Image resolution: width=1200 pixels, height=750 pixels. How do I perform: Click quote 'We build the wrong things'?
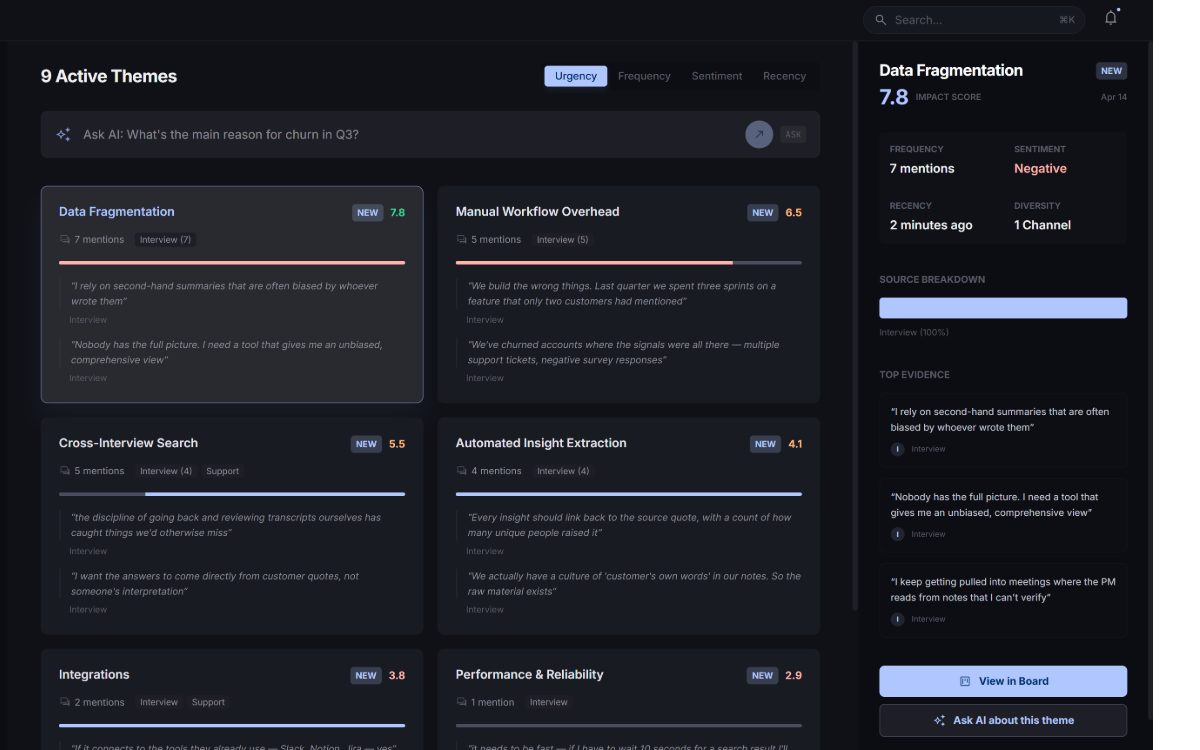tap(622, 293)
